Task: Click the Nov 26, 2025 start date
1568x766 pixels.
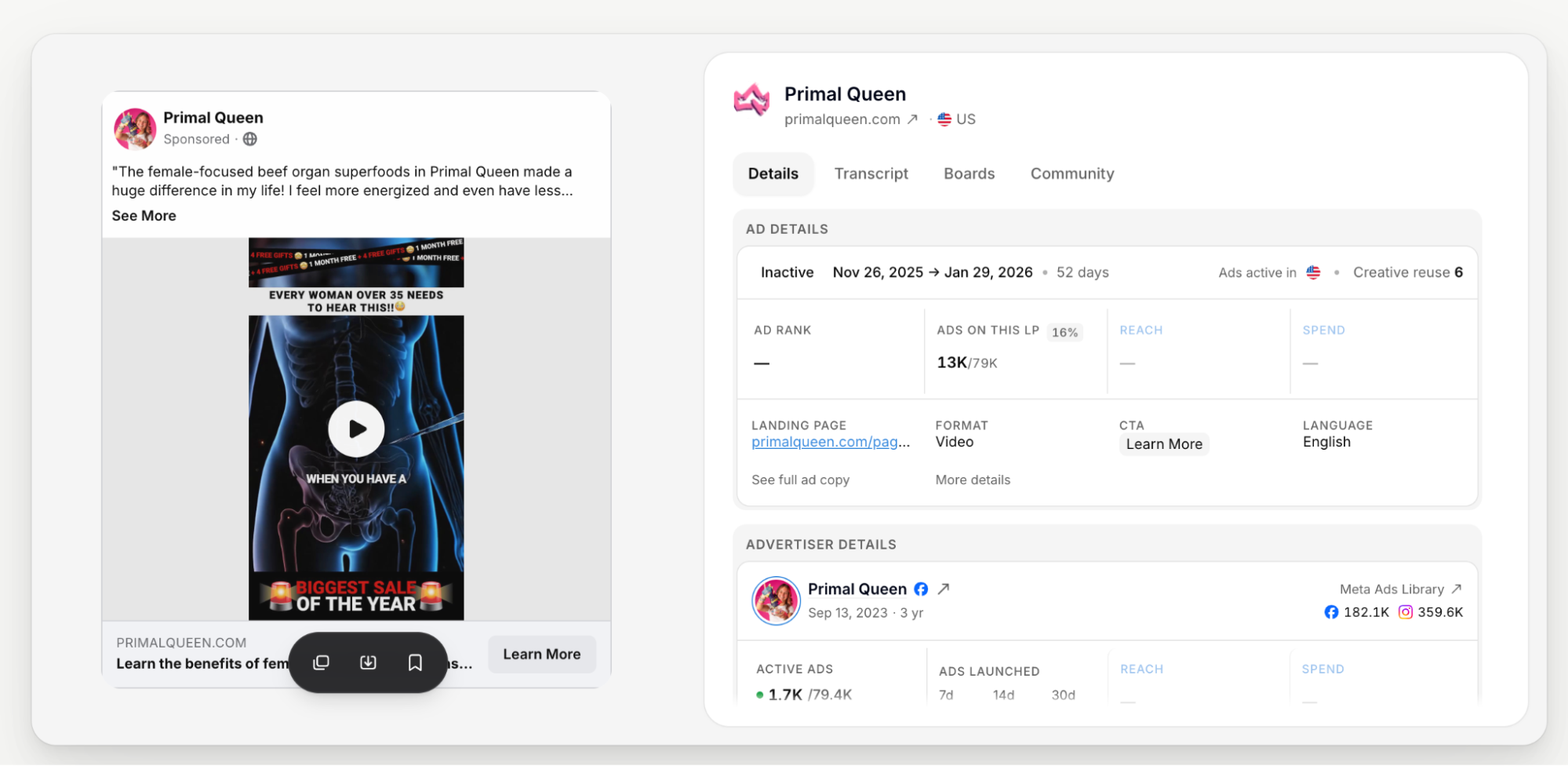Action: [878, 272]
